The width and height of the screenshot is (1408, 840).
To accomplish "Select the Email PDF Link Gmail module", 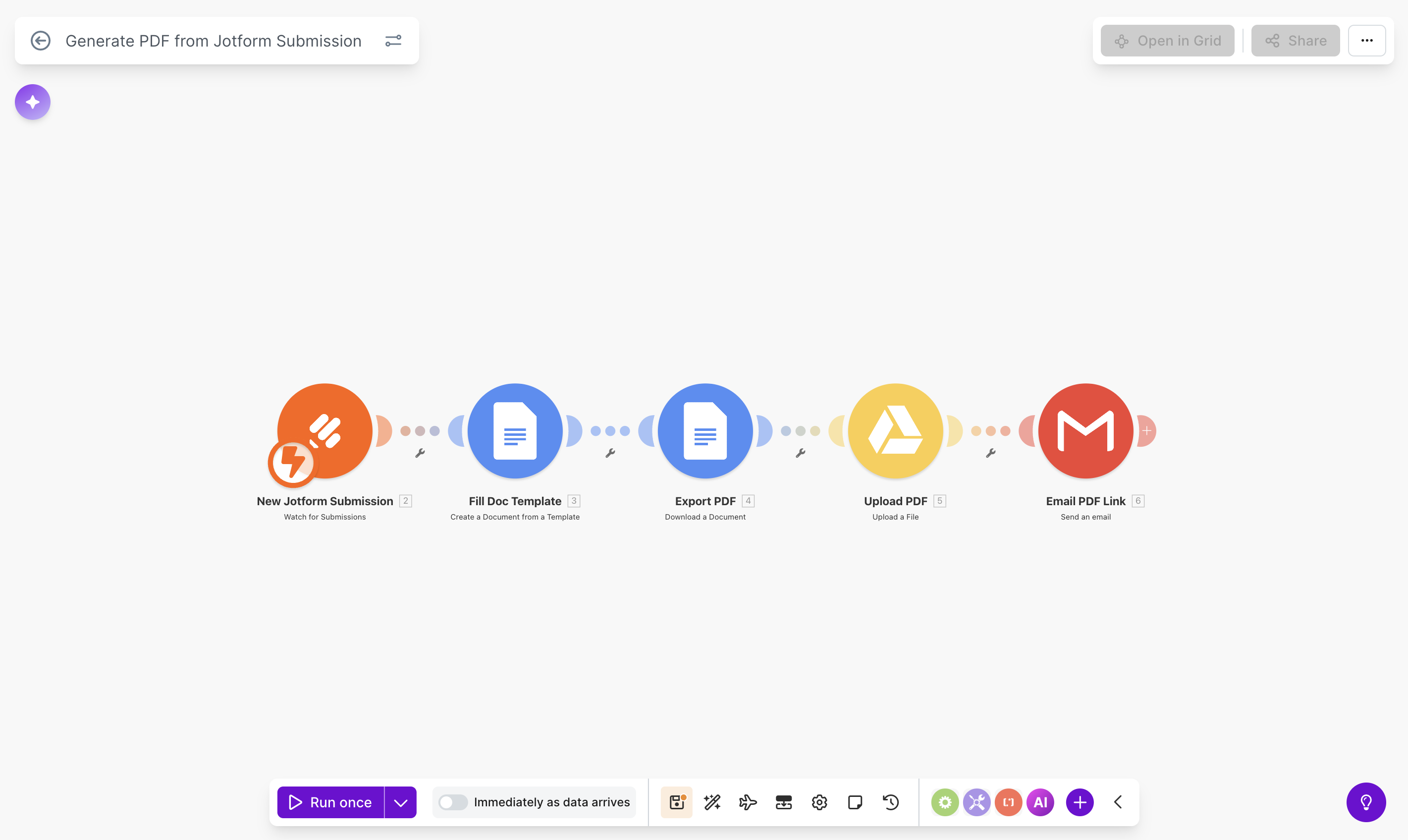I will point(1086,431).
